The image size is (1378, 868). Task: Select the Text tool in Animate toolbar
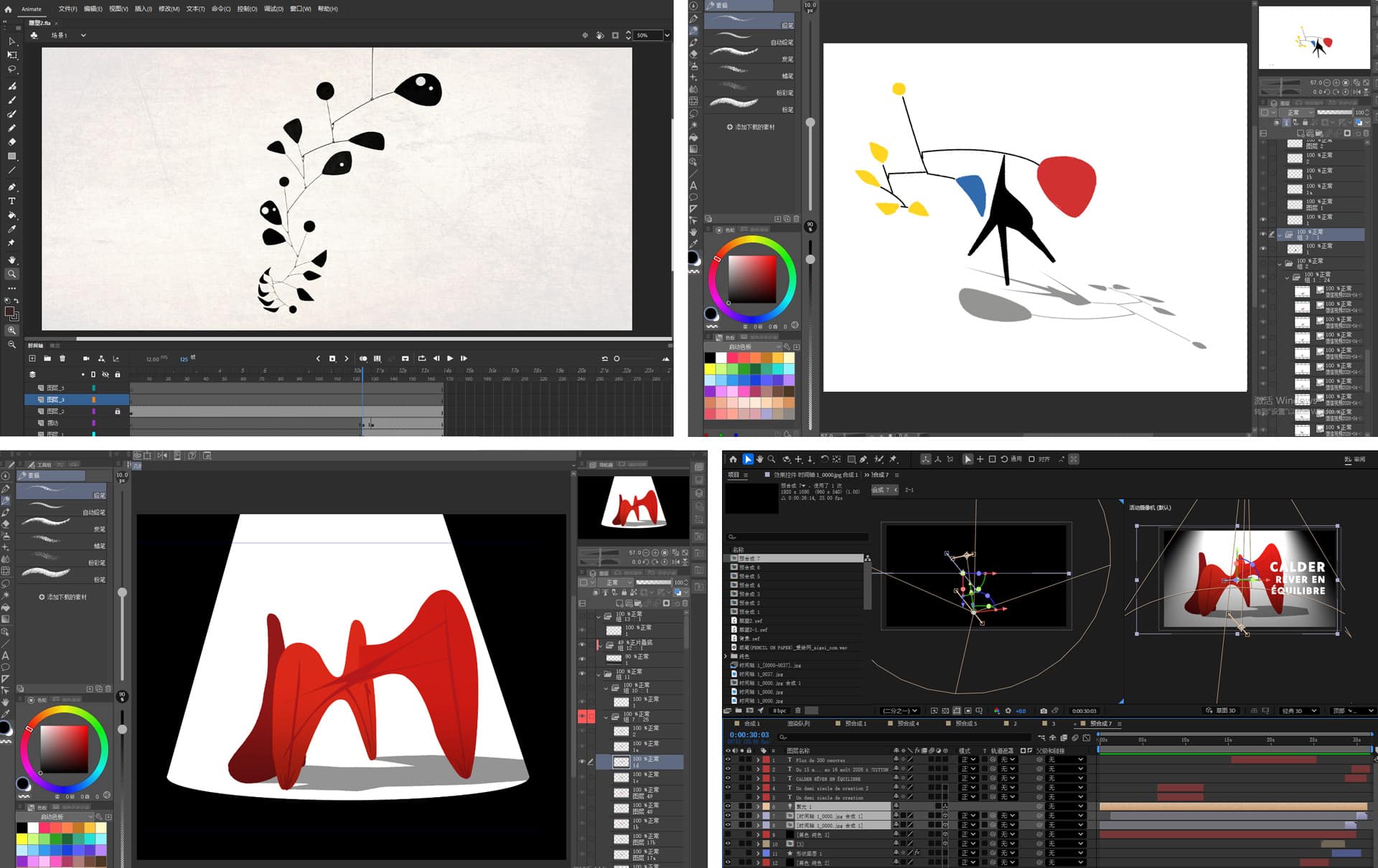coord(11,201)
